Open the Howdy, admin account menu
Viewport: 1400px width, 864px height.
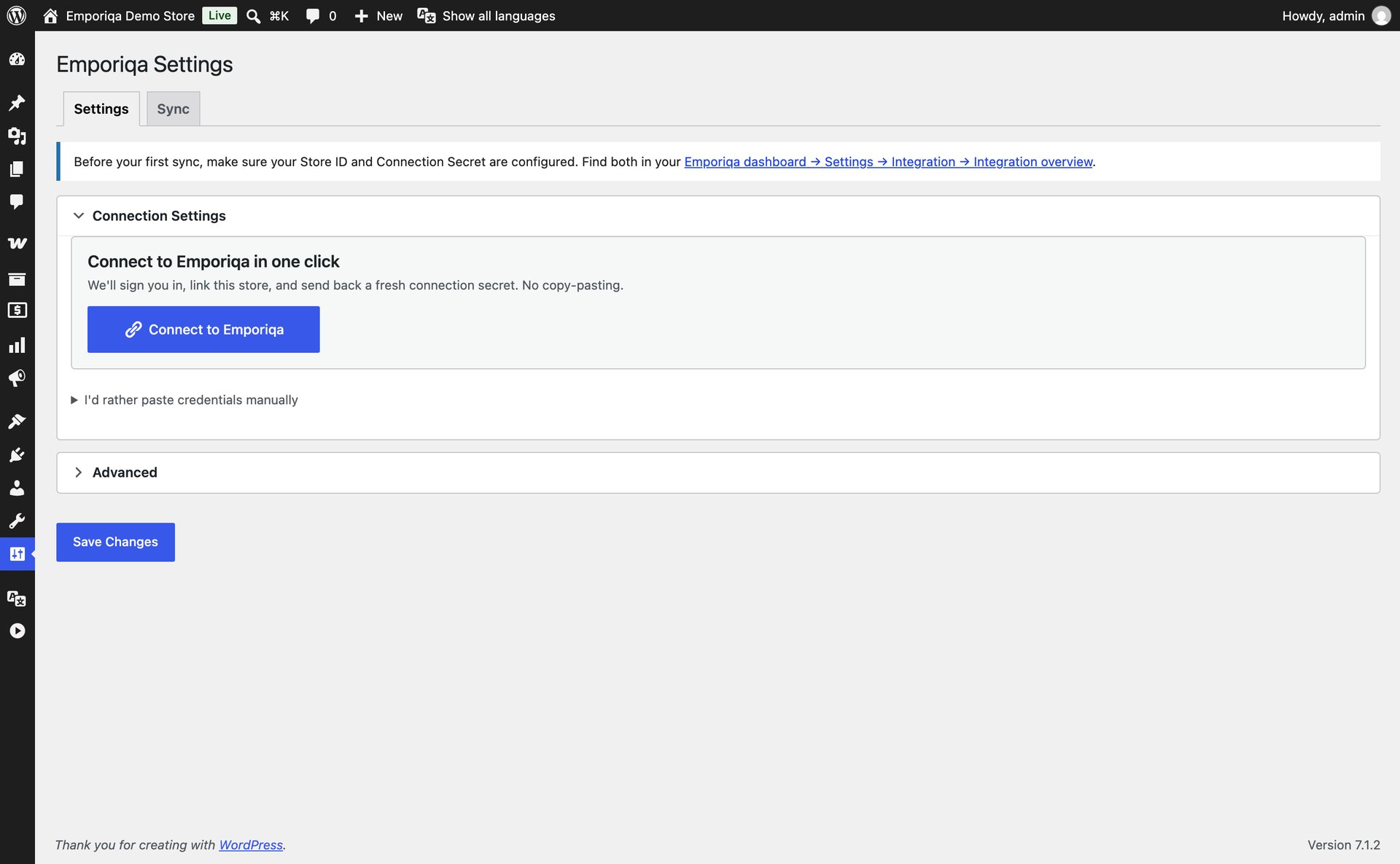[1336, 15]
